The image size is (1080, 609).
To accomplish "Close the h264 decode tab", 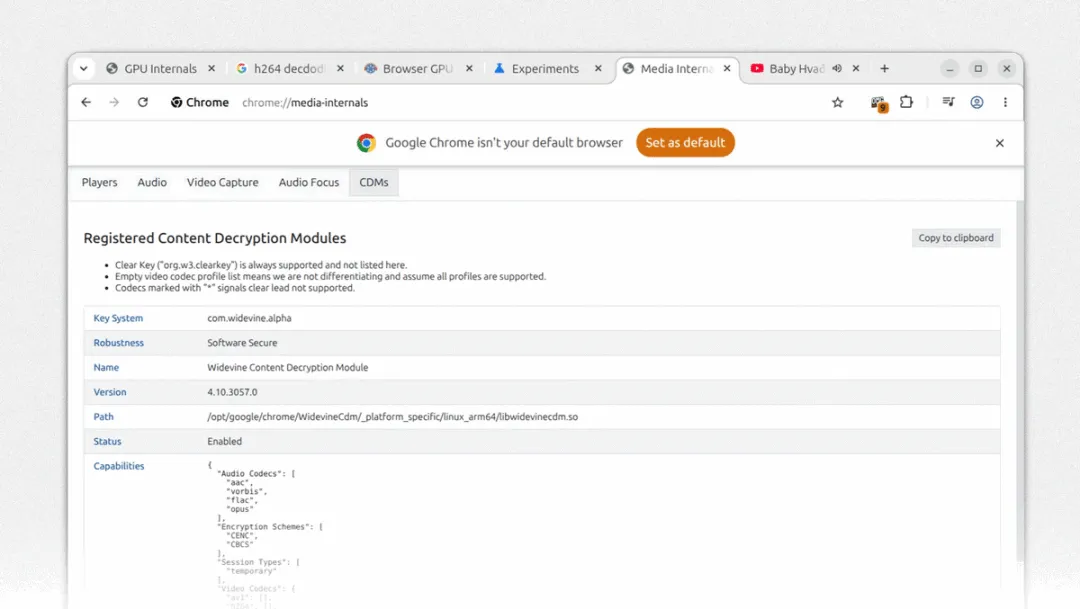I will click(340, 69).
